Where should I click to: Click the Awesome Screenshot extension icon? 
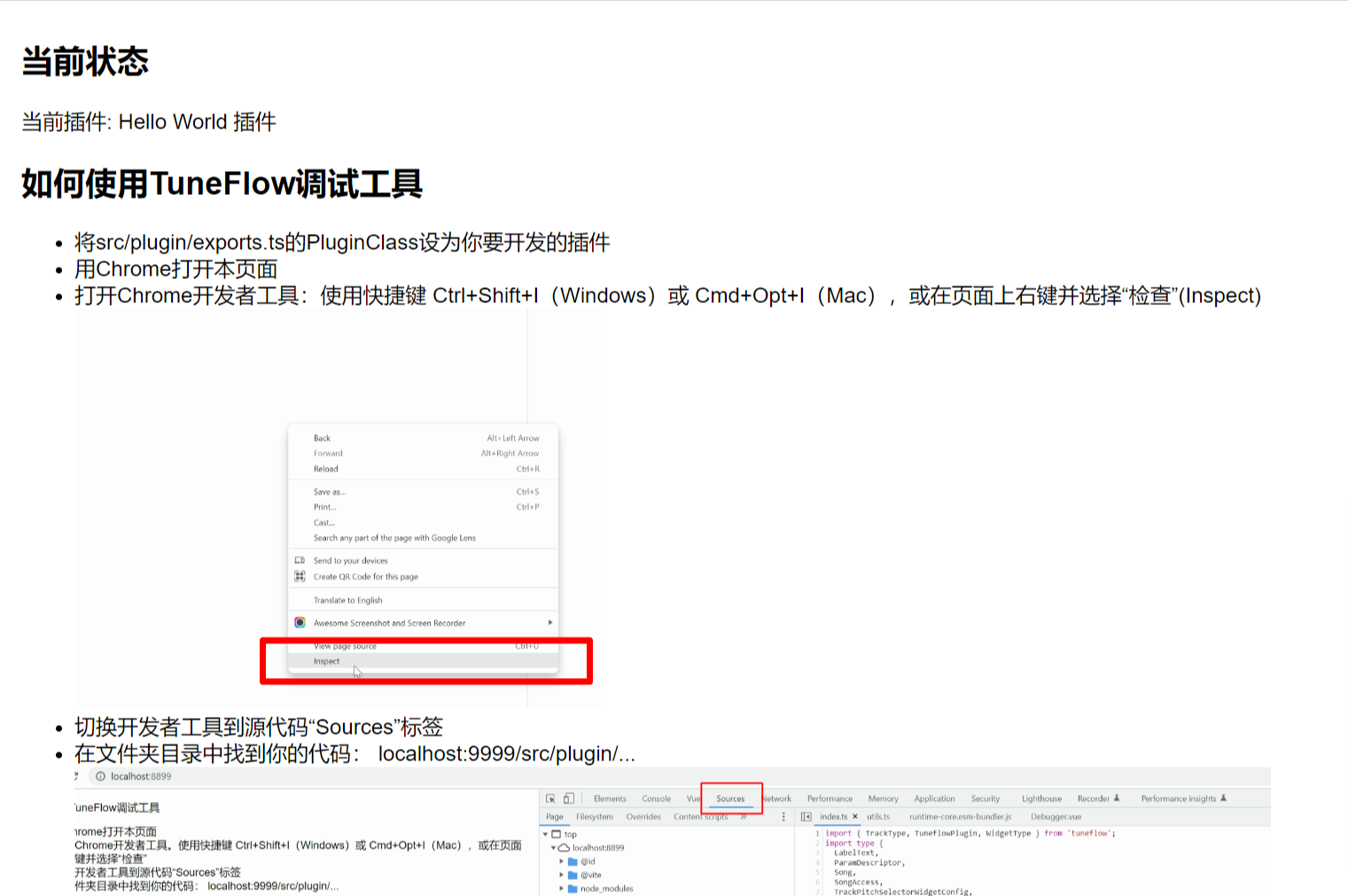pyautogui.click(x=300, y=623)
